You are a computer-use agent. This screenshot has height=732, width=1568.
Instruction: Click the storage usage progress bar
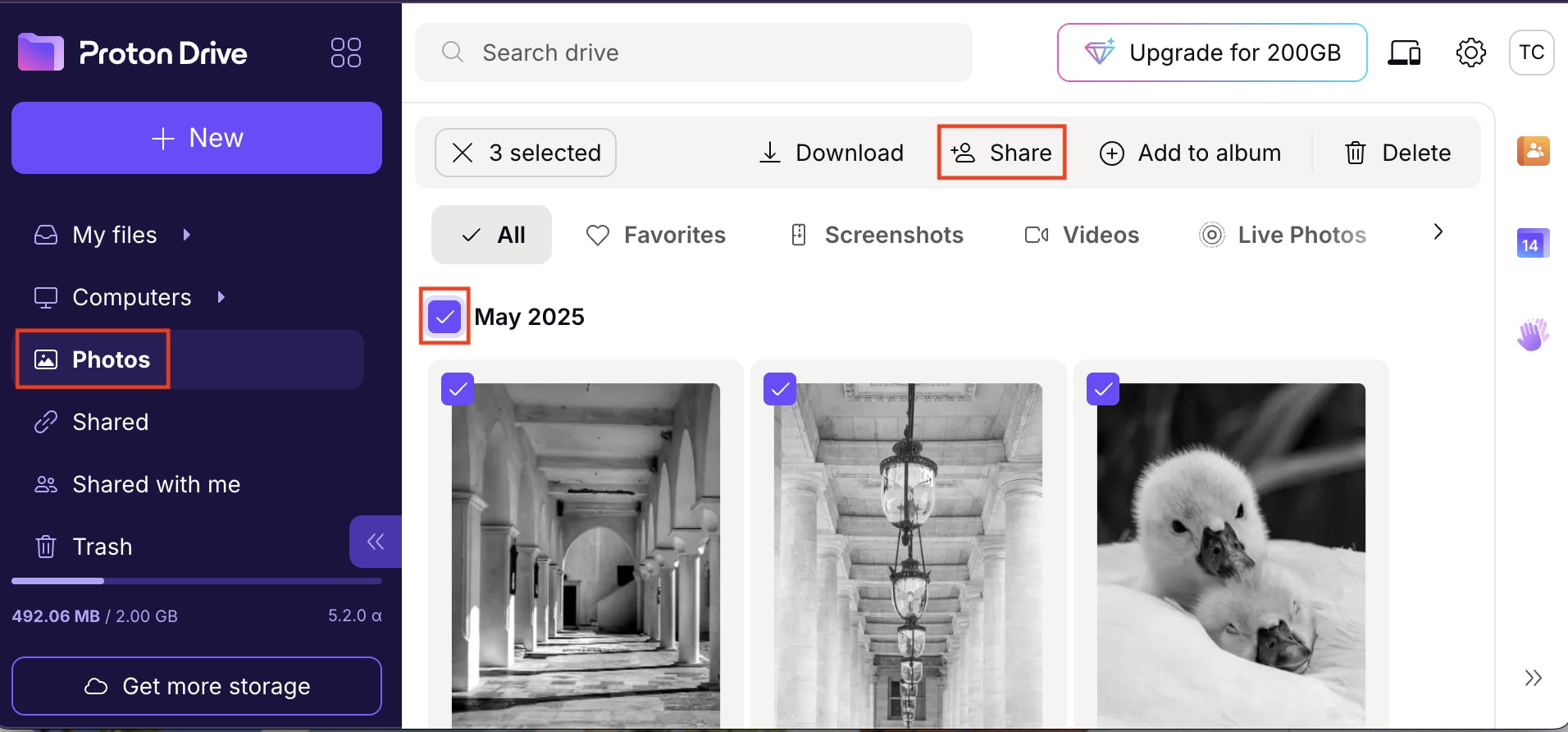coord(197,581)
